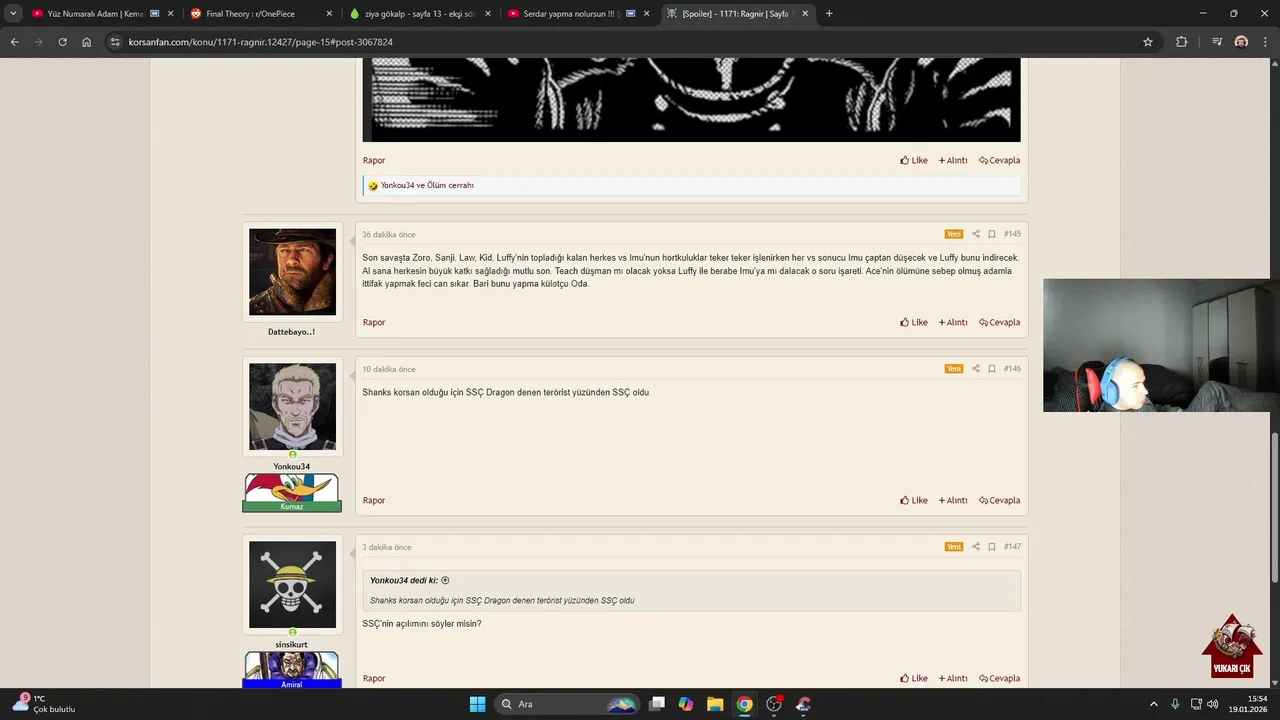Go back in browser history
Screen dimensions: 1280x720
pyautogui.click(x=14, y=42)
